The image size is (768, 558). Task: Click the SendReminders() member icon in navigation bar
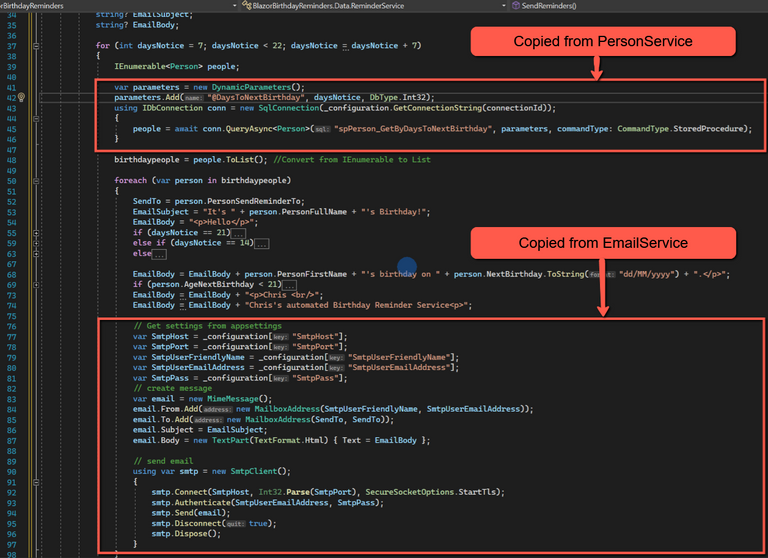pyautogui.click(x=514, y=5)
